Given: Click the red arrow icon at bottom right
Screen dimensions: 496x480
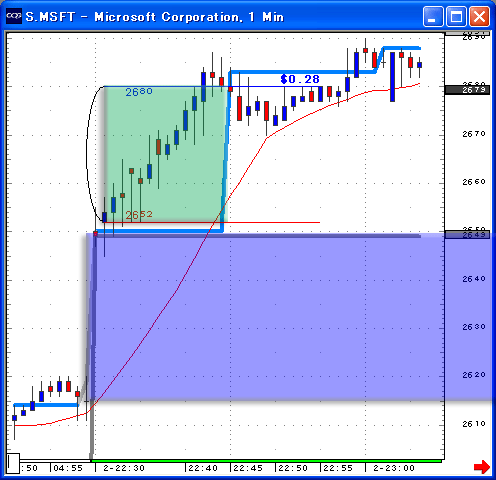Looking at the screenshot, I should [x=482, y=467].
